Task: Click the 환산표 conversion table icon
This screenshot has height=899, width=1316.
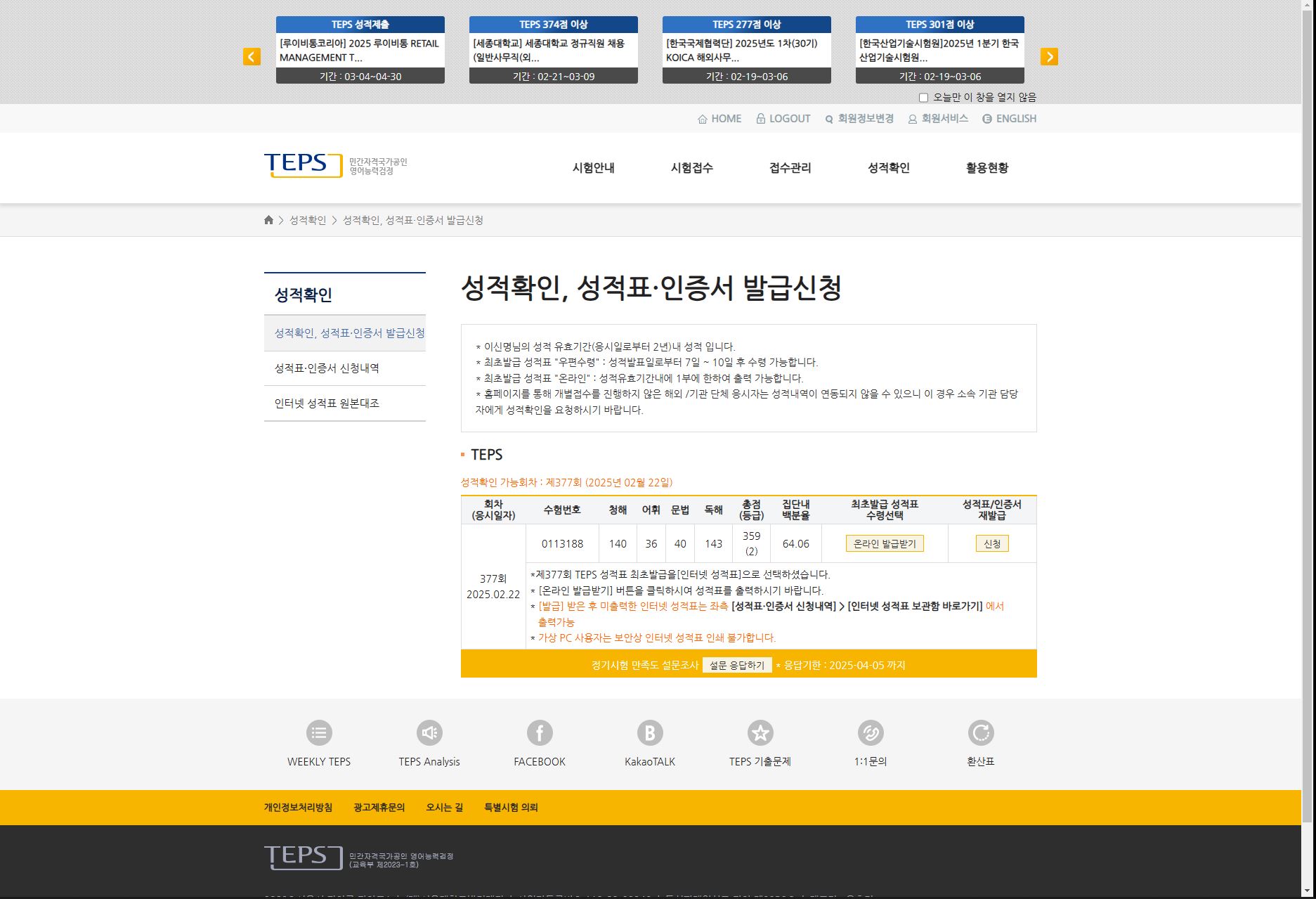Action: click(981, 733)
